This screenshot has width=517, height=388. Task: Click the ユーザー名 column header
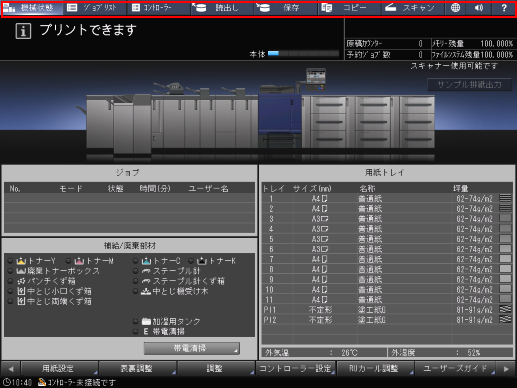pyautogui.click(x=208, y=189)
